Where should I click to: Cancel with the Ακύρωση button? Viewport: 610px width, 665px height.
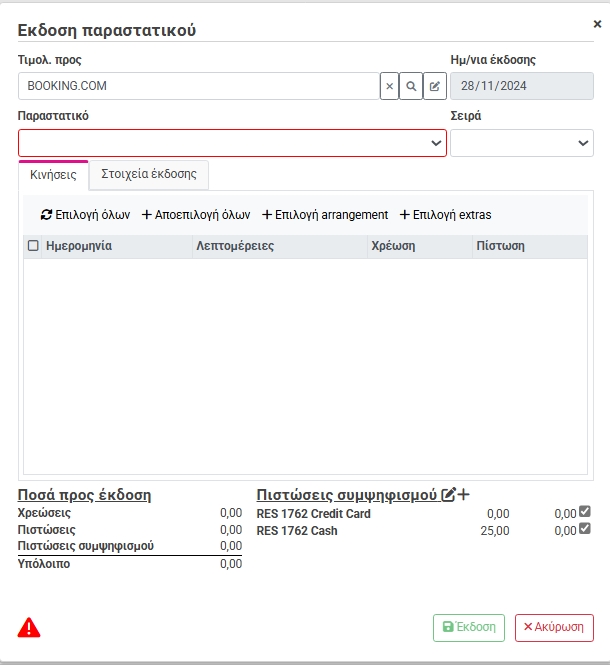pyautogui.click(x=554, y=628)
